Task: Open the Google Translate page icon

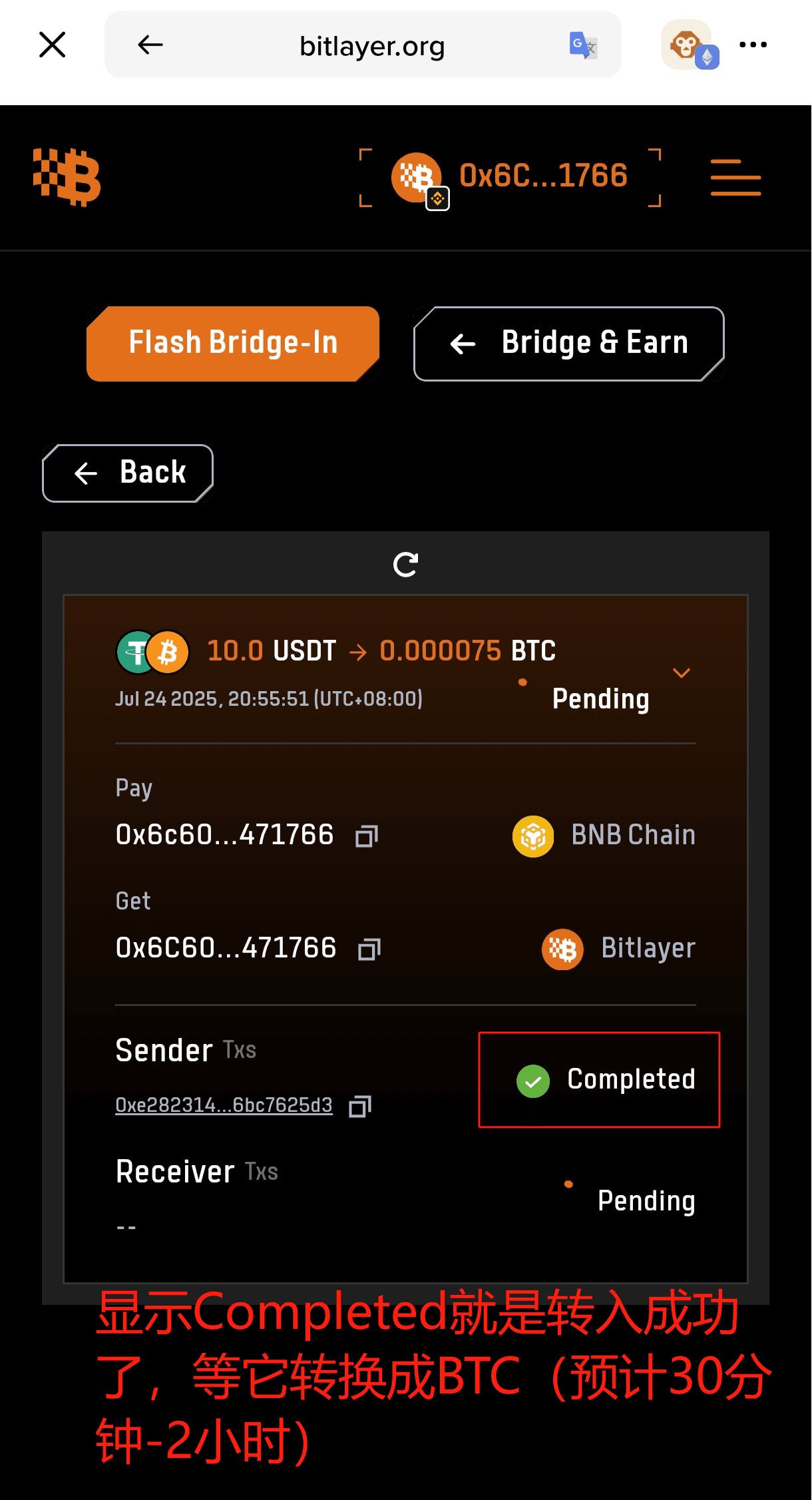Action: click(x=583, y=45)
